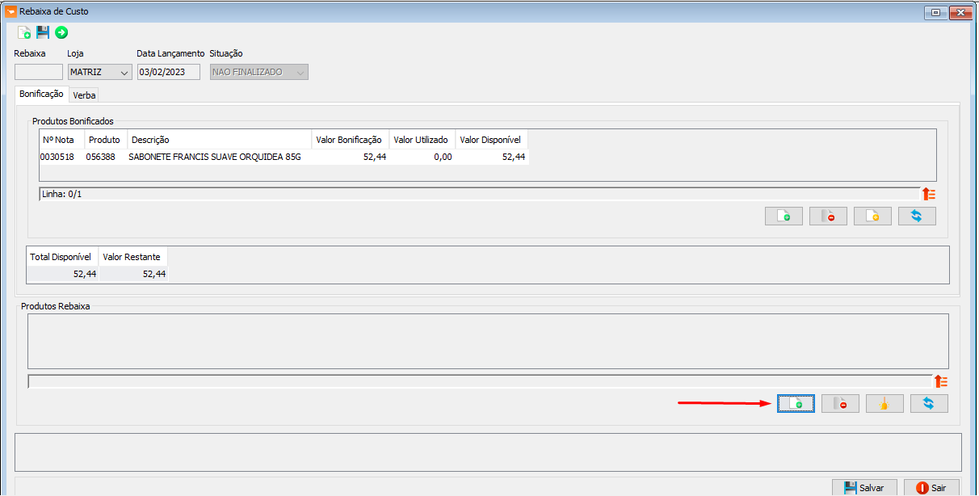Click the green arrow icon in toolbar
This screenshot has height=496, width=979.
[x=61, y=32]
